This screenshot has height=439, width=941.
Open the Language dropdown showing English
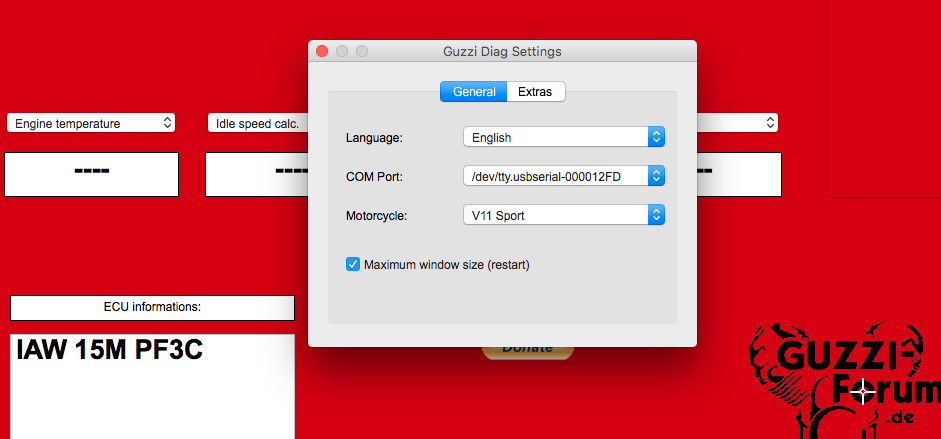click(564, 137)
